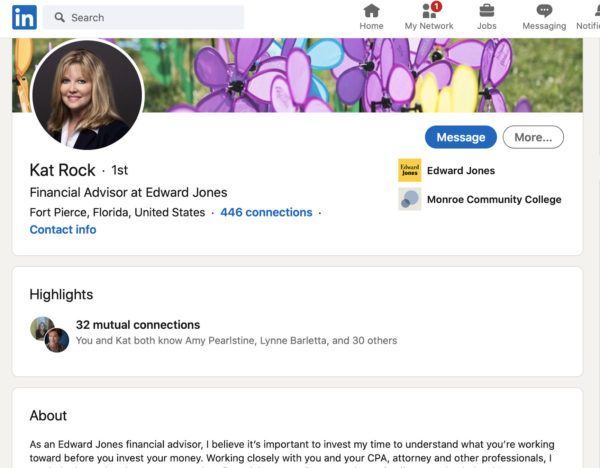Click the Edward Jones company logo
Screen dimensions: 600x468
point(409,170)
